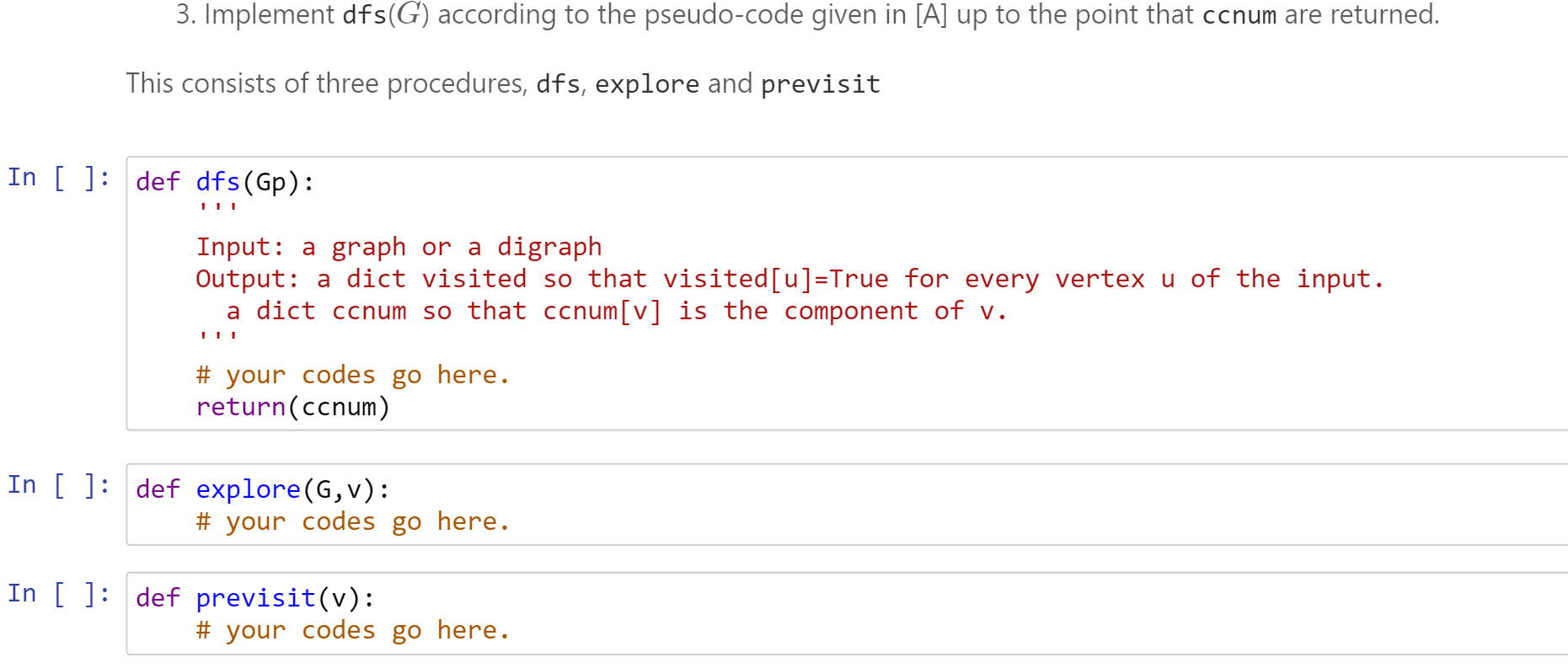Select the previsit(v) code cell
Screen dimensions: 1568x668
[847, 613]
